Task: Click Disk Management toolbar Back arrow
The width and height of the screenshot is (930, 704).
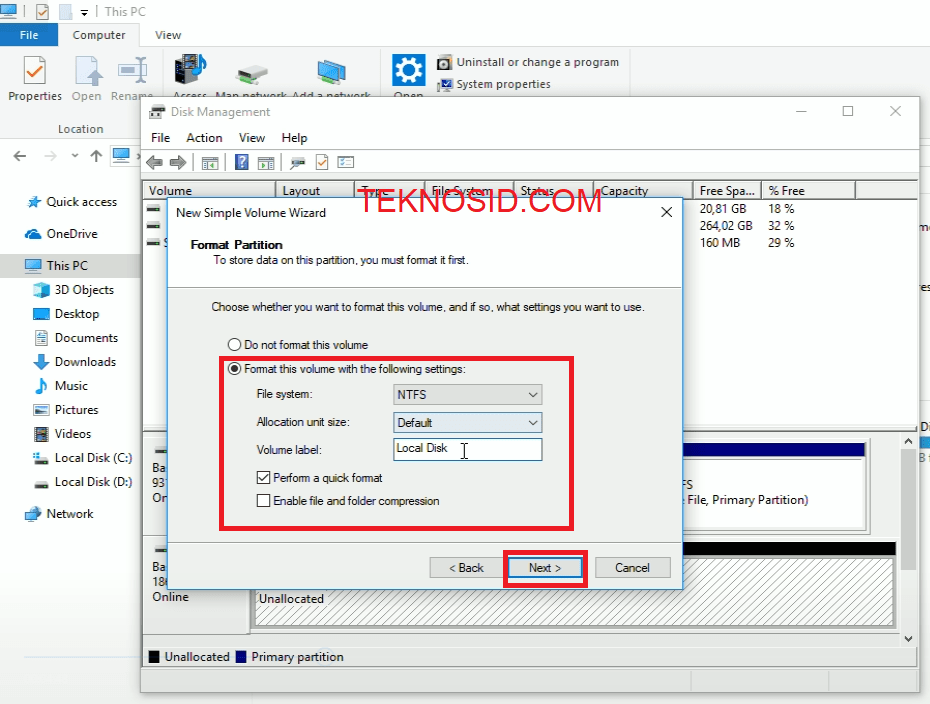Action: coord(155,162)
